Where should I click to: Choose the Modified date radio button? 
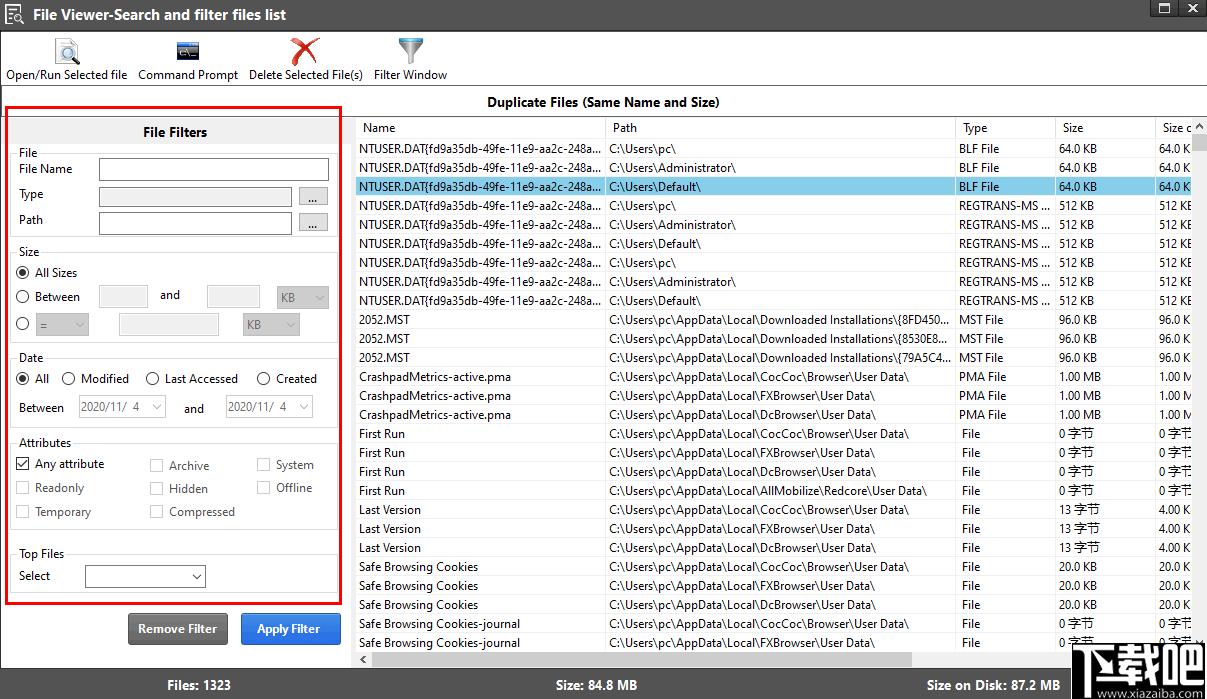pyautogui.click(x=69, y=378)
